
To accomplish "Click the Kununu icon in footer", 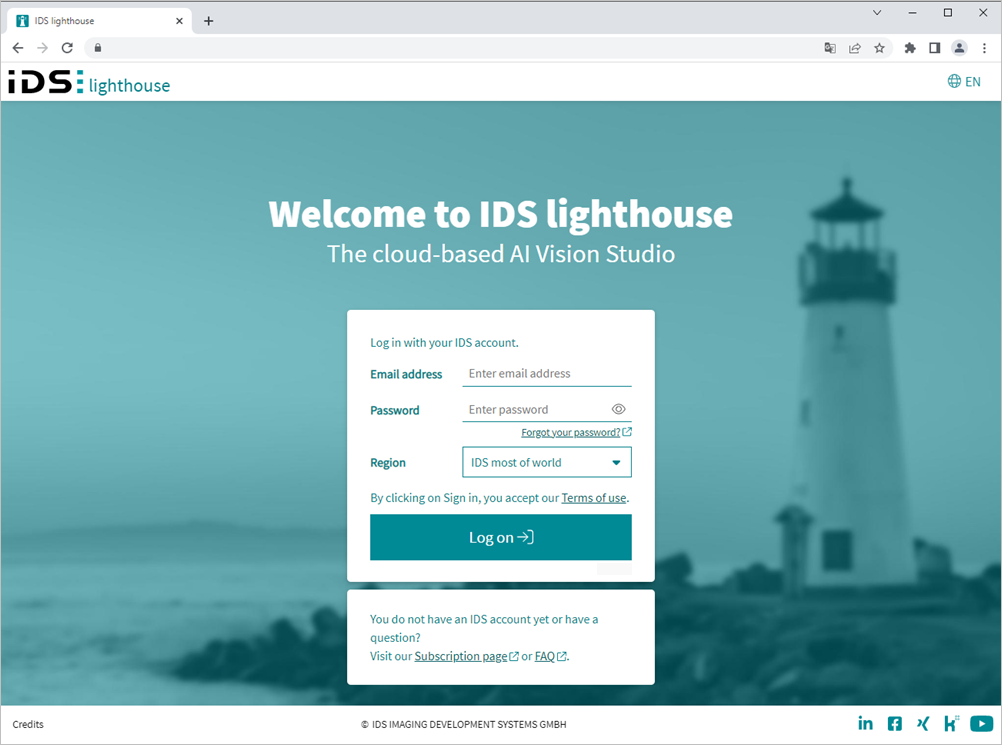I will click(951, 724).
